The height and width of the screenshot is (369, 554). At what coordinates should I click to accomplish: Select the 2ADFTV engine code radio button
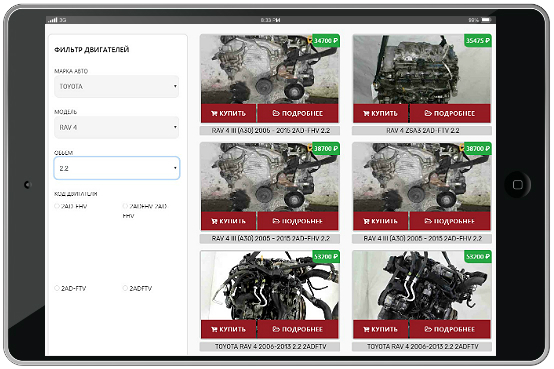(125, 288)
